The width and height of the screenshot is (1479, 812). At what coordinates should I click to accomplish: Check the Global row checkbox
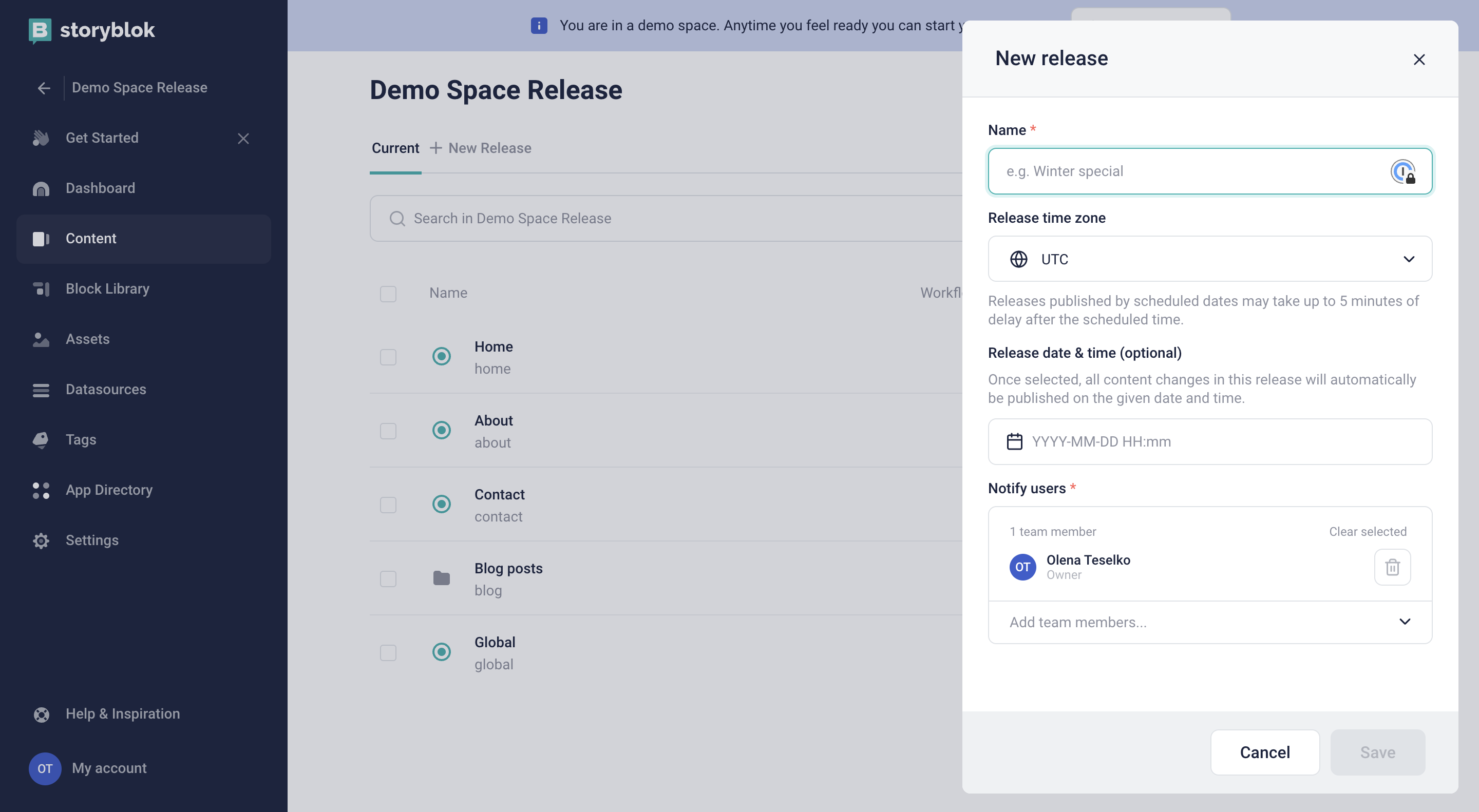coord(388,652)
